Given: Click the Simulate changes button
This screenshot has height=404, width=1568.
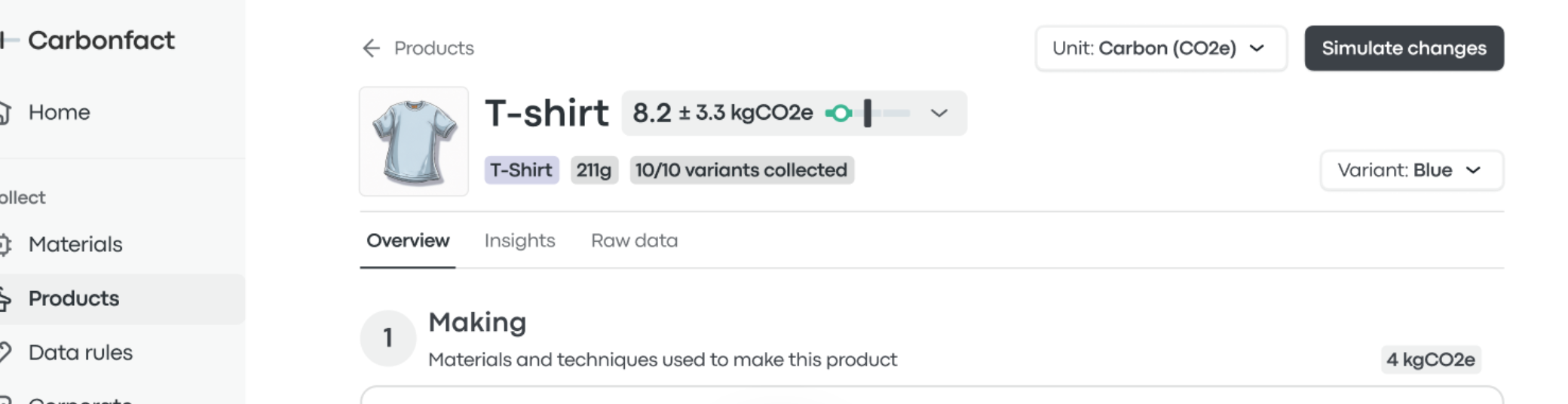Looking at the screenshot, I should coord(1404,48).
